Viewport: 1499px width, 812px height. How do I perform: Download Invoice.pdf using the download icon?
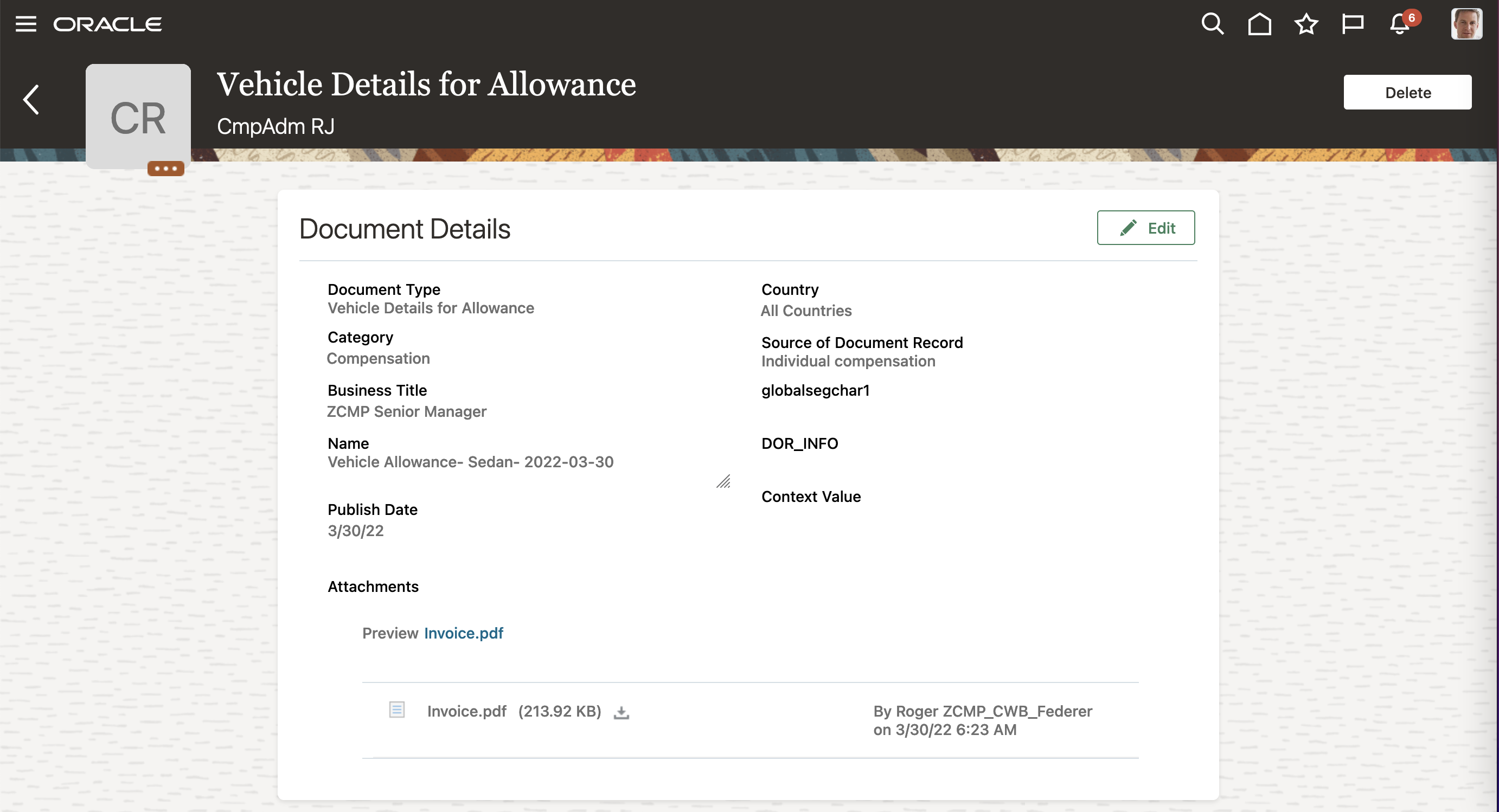[621, 713]
